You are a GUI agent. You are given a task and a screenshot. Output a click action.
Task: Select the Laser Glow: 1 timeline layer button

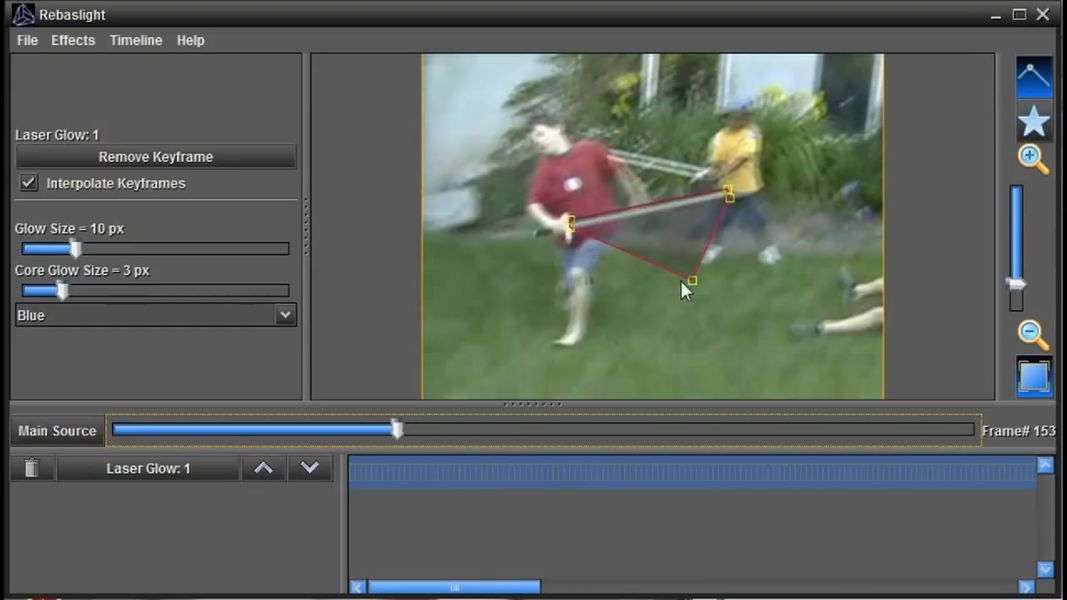(148, 468)
